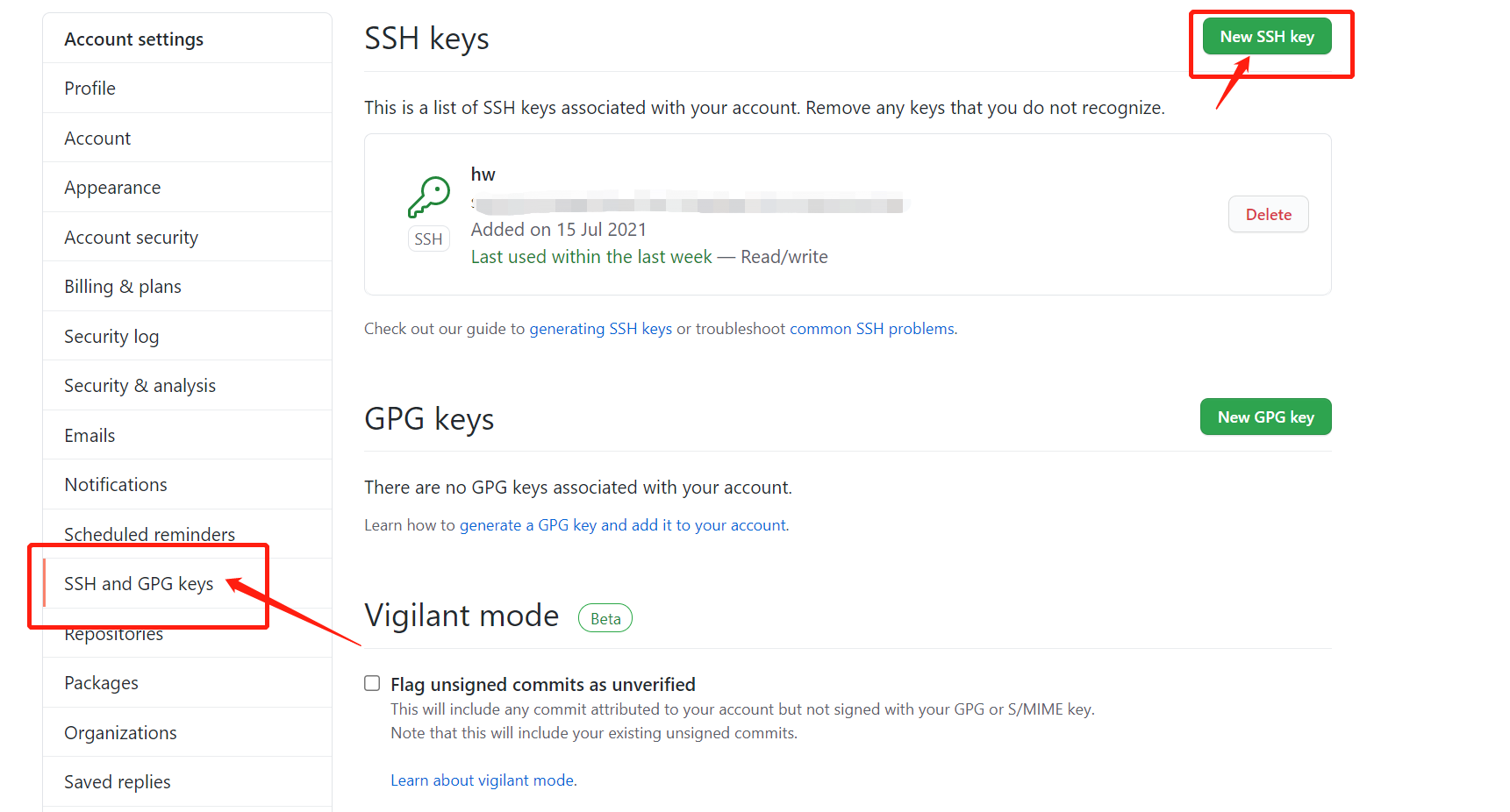Follow the generate a GPG key link
1510x812 pixels.
(x=623, y=525)
